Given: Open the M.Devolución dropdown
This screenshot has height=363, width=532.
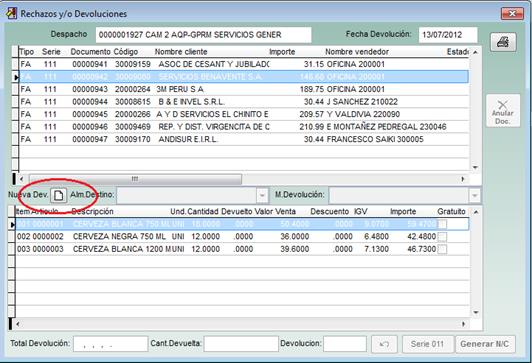Looking at the screenshot, I should coord(474,195).
